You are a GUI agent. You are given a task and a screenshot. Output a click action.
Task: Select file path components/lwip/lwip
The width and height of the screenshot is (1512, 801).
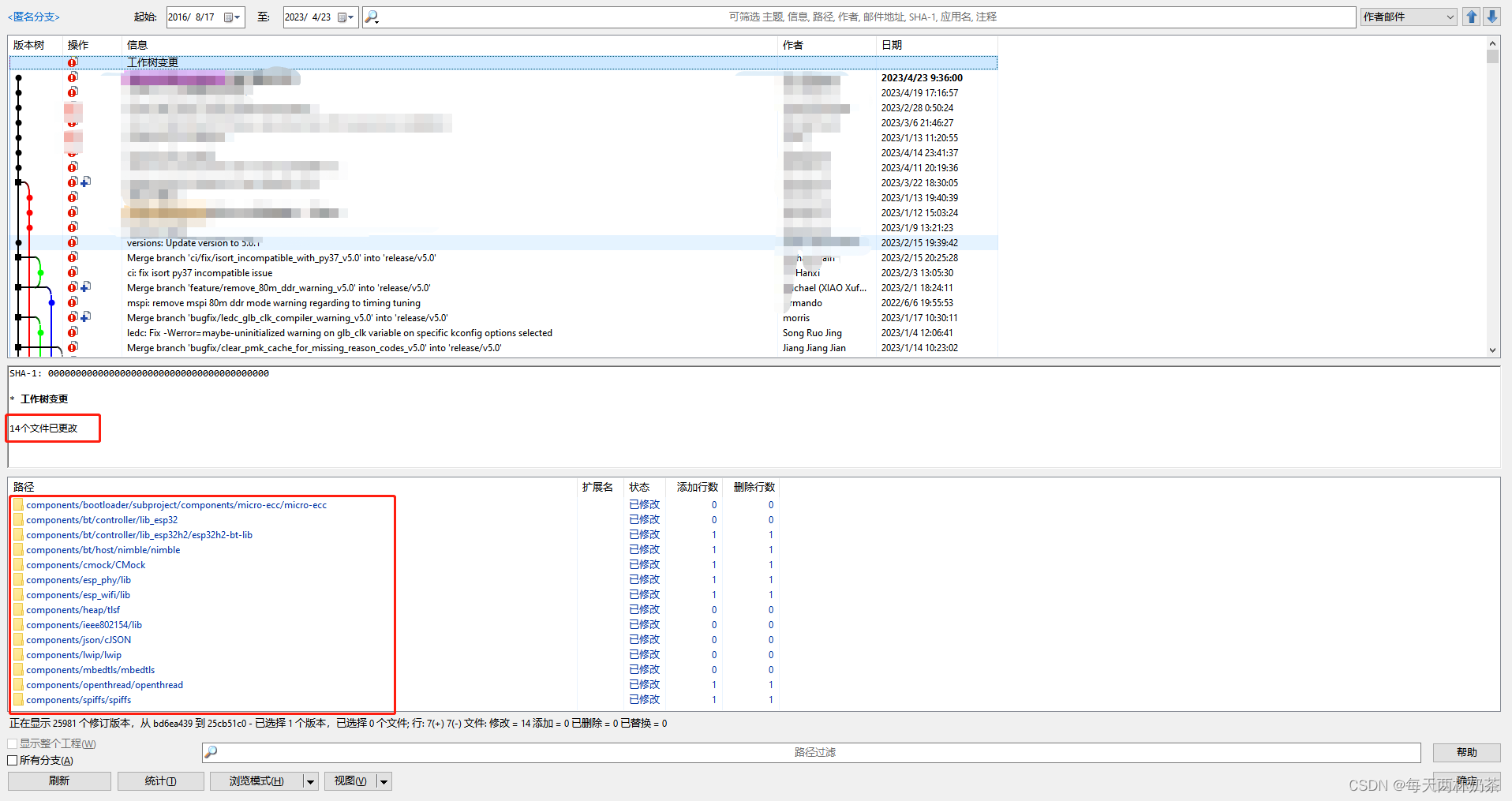pos(73,655)
